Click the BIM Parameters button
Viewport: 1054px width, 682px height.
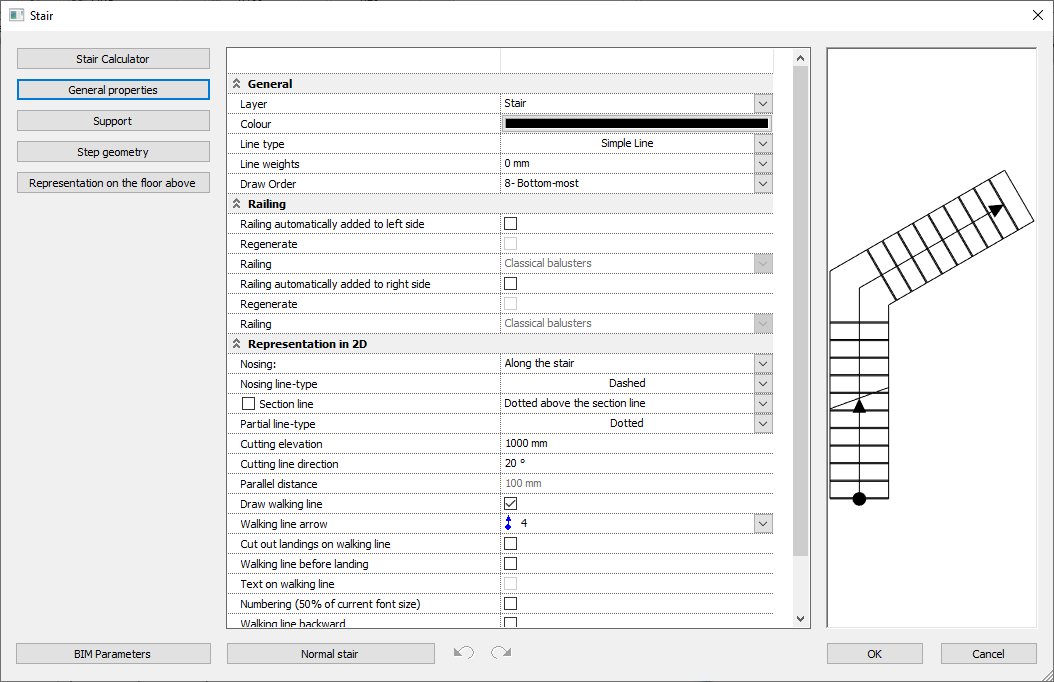[x=113, y=654]
